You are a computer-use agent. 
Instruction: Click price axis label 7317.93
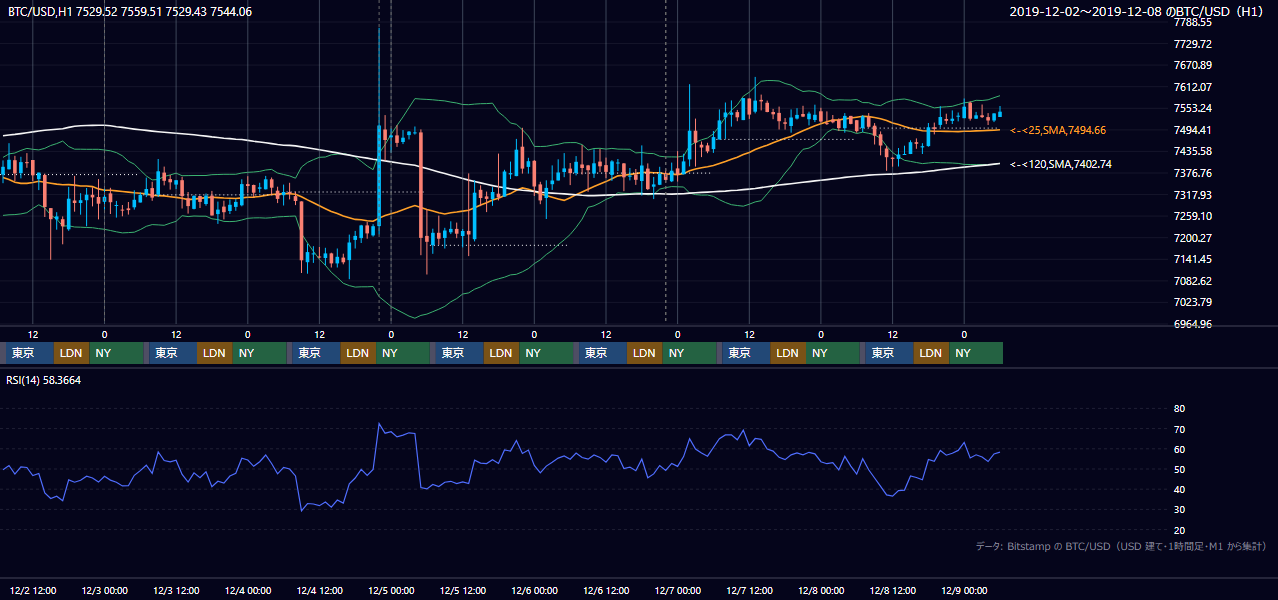click(1193, 195)
